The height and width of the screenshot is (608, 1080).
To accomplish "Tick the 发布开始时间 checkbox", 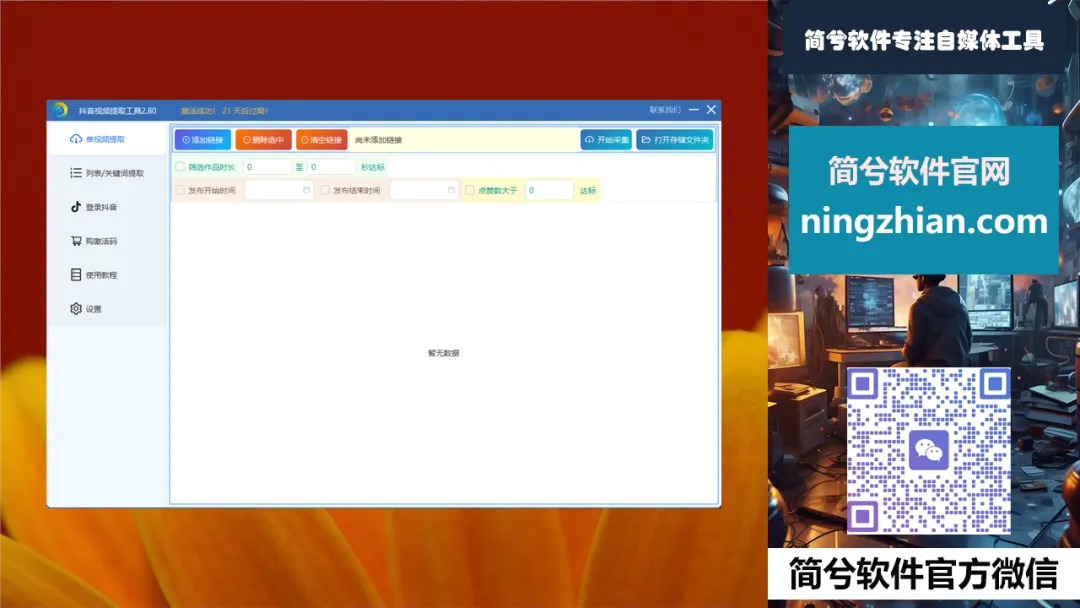I will 180,190.
